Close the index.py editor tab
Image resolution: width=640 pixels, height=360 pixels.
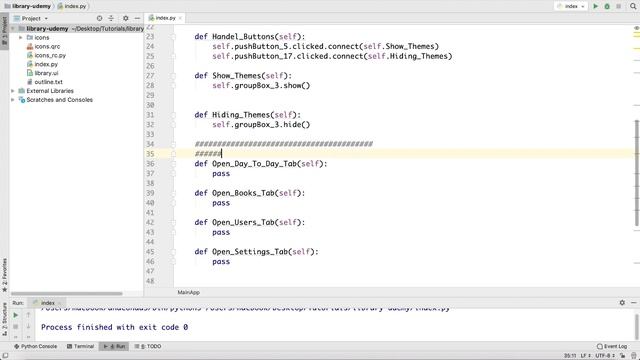pyautogui.click(x=180, y=18)
